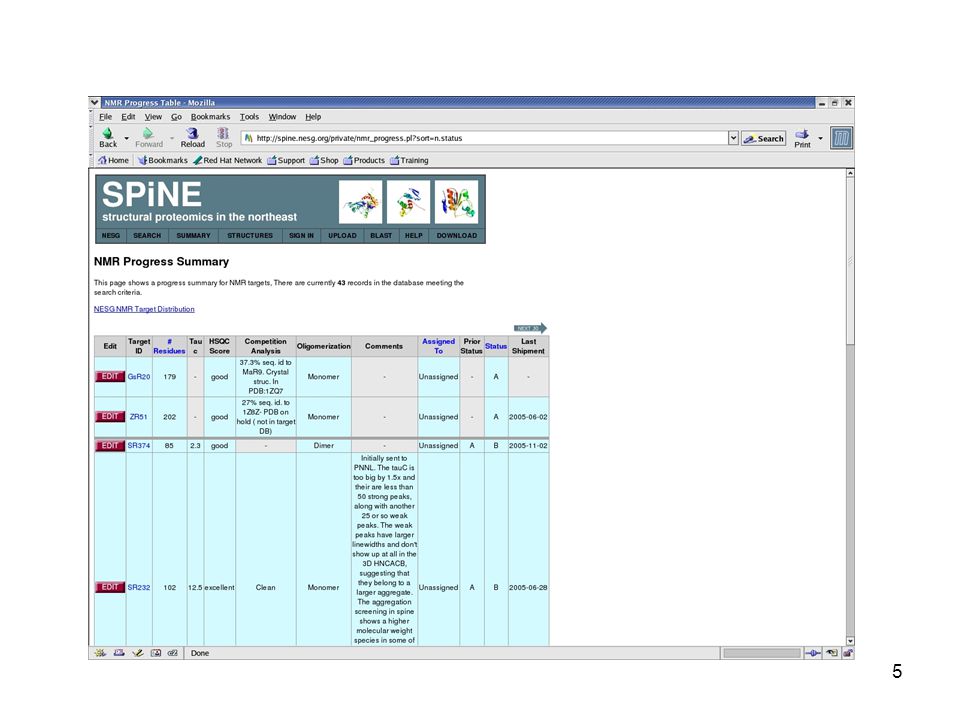
Task: Click the Forward navigation arrow icon
Action: (x=148, y=133)
